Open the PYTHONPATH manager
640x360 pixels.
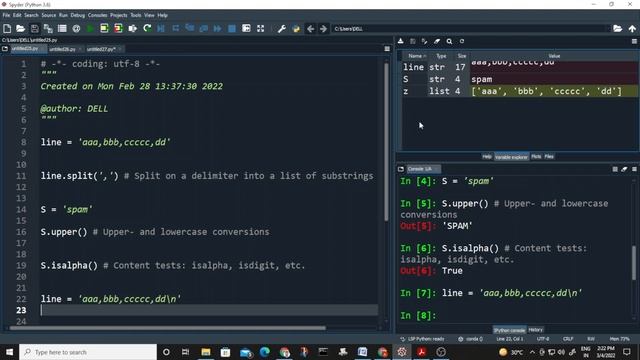point(296,29)
